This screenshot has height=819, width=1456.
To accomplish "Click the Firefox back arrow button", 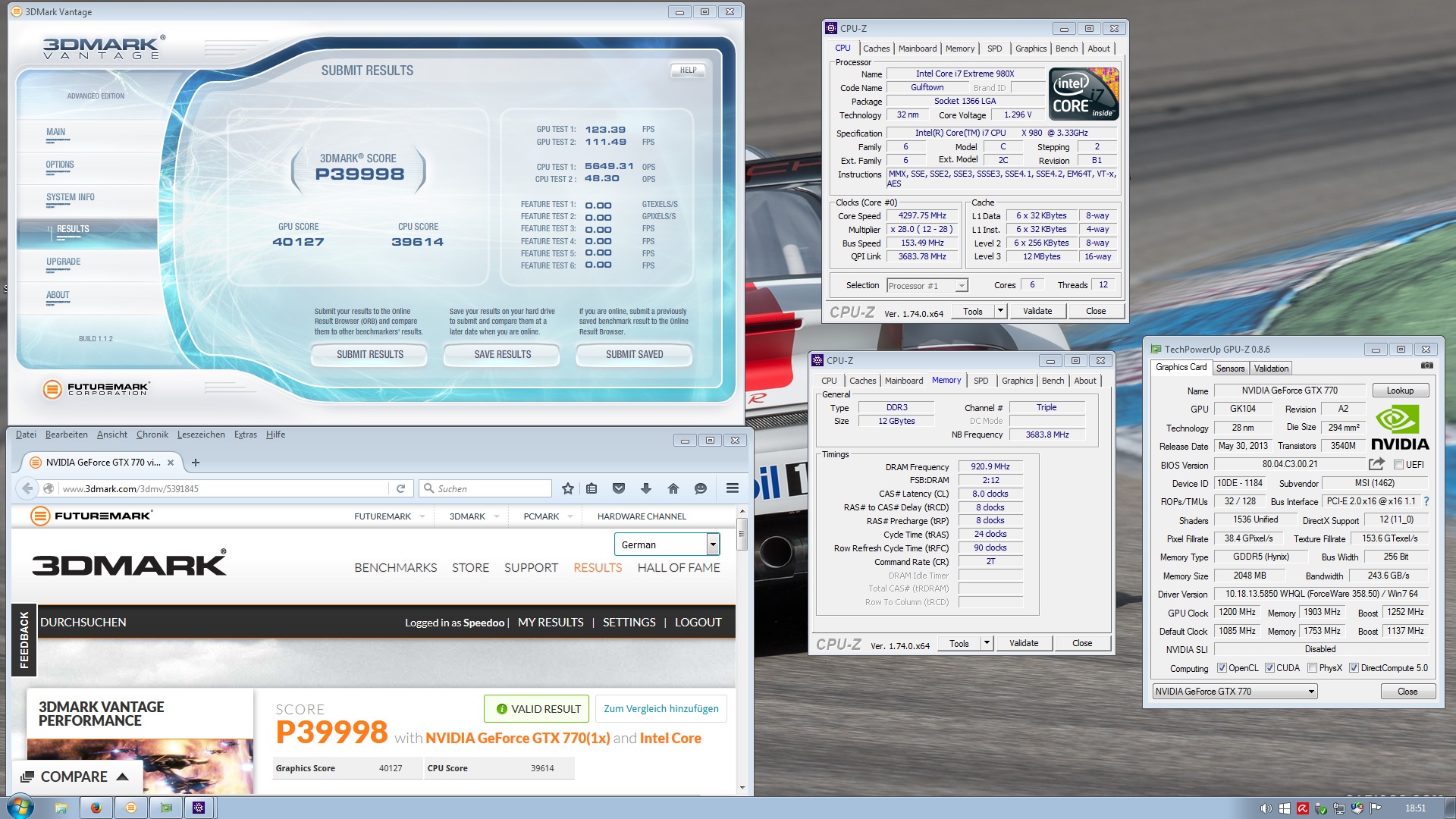I will (x=27, y=488).
